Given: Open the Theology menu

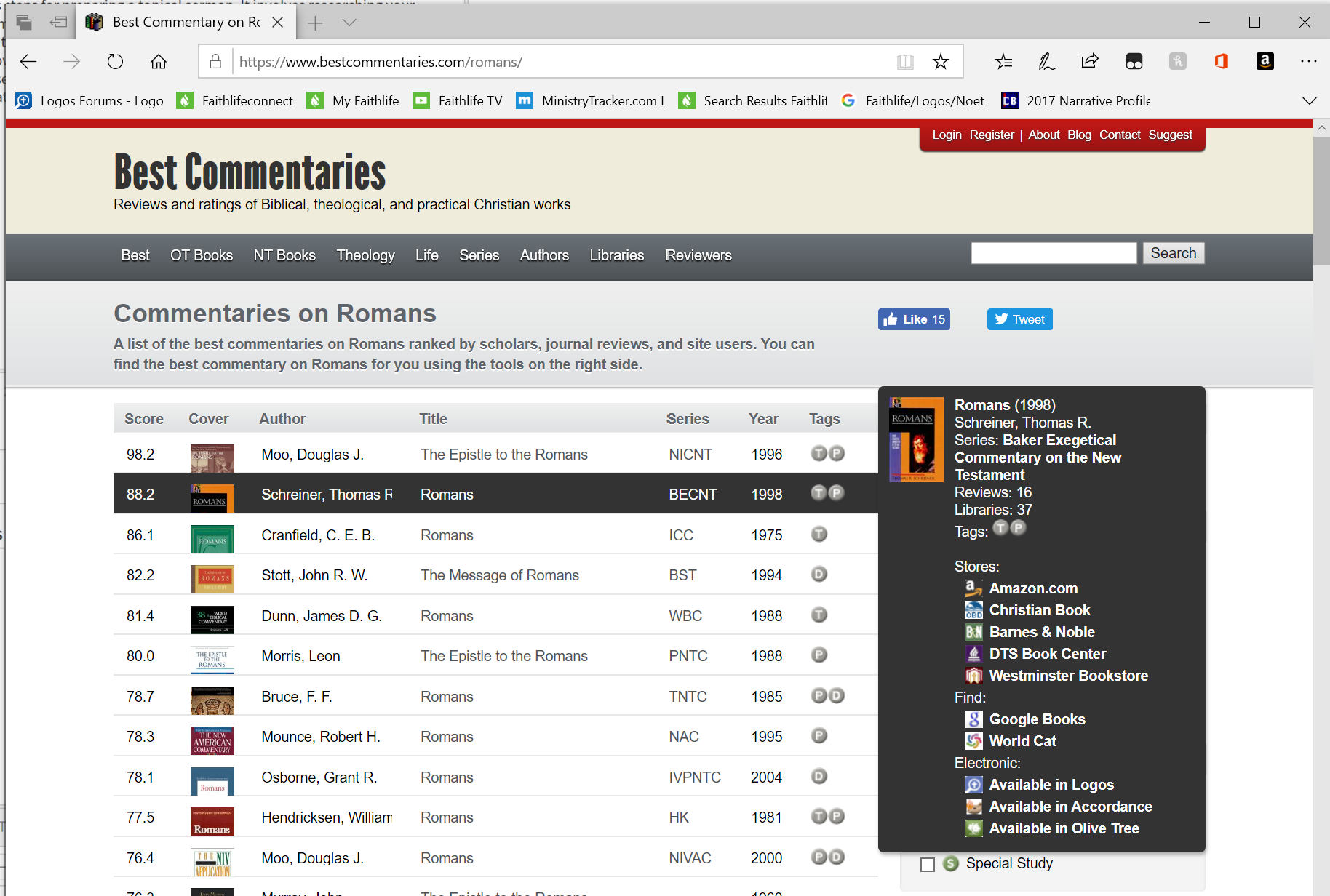Looking at the screenshot, I should [x=365, y=255].
